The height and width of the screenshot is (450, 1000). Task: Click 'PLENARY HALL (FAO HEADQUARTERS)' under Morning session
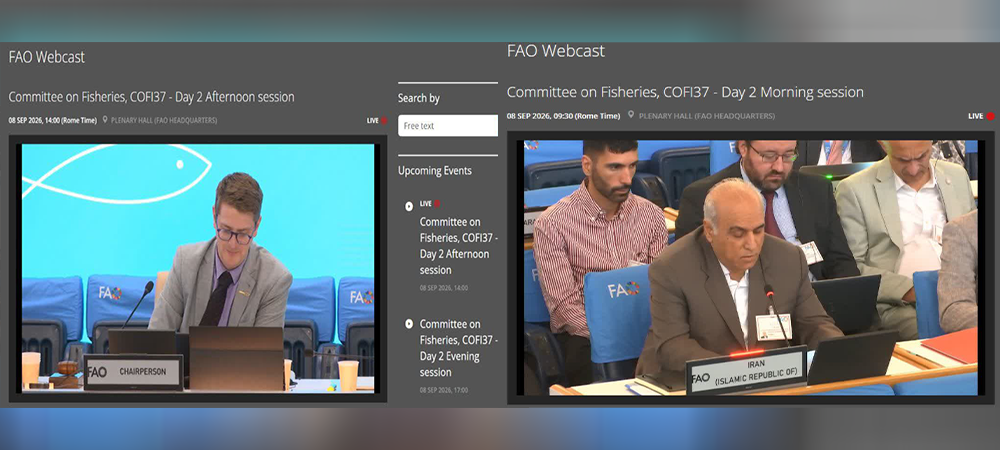click(707, 116)
